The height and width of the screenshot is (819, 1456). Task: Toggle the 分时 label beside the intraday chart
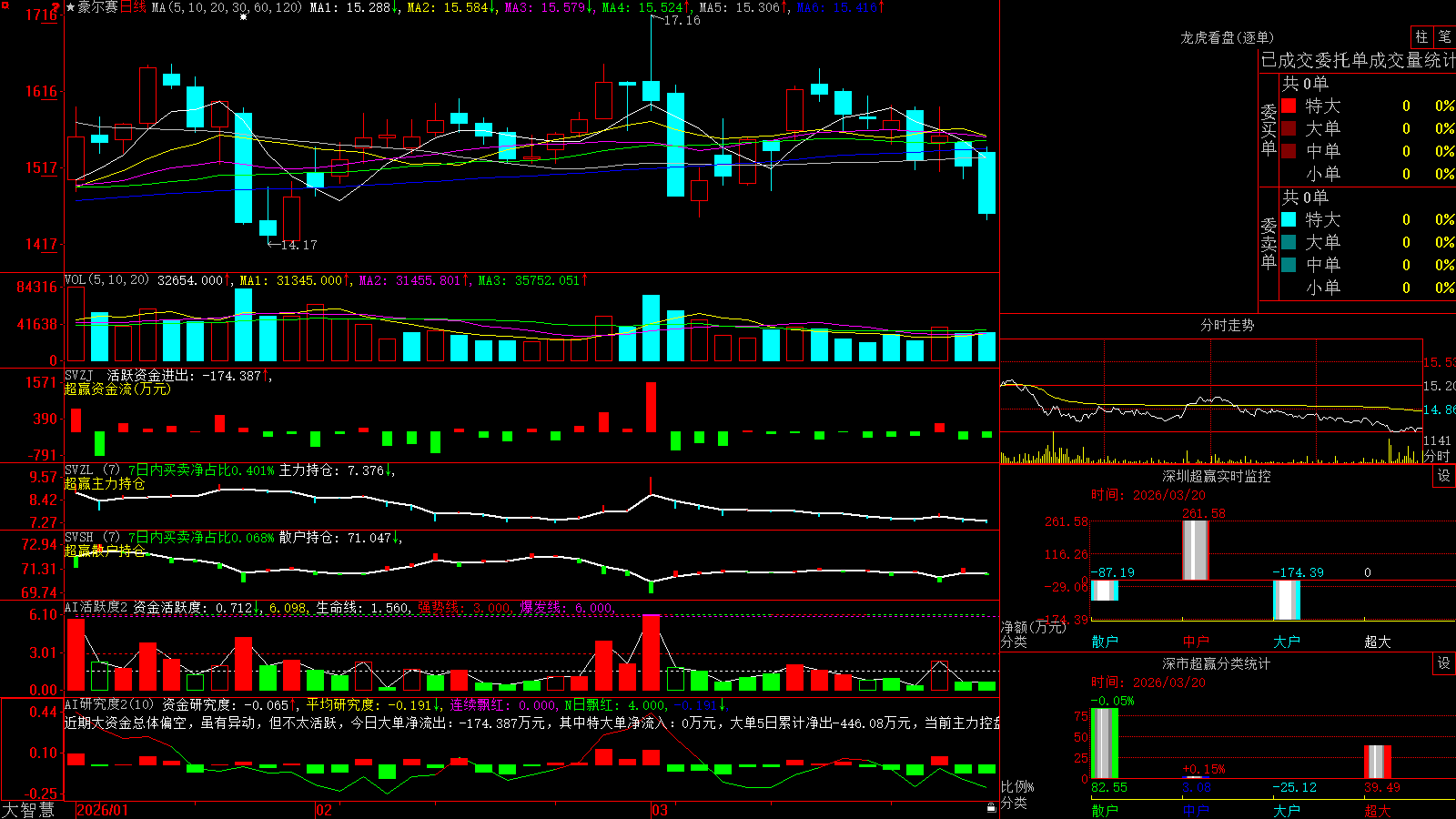pyautogui.click(x=1436, y=456)
